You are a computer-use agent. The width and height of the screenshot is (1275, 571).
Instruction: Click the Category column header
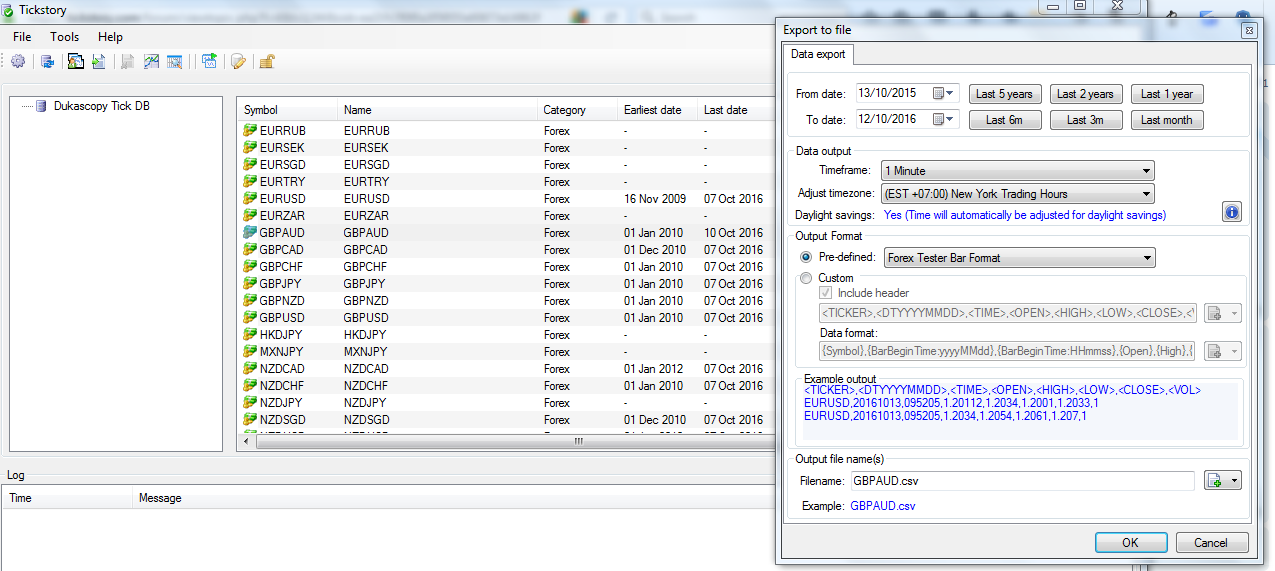[x=577, y=110]
